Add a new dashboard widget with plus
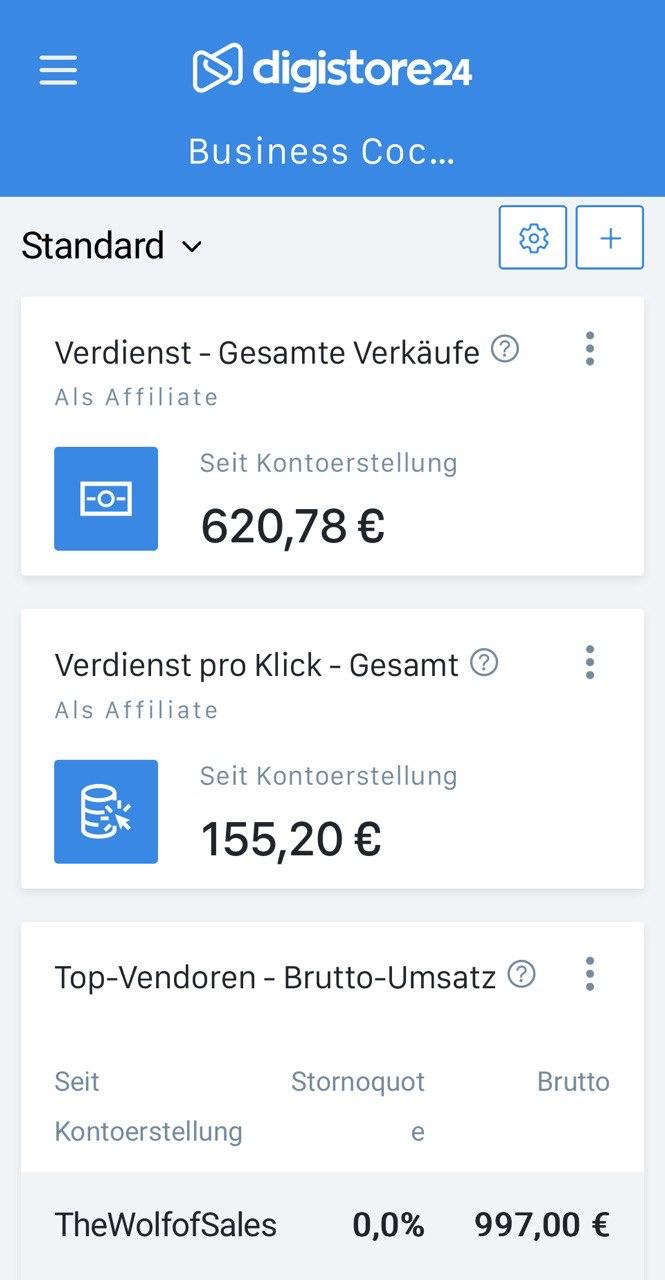Screen dimensions: 665x1280 click(610, 238)
